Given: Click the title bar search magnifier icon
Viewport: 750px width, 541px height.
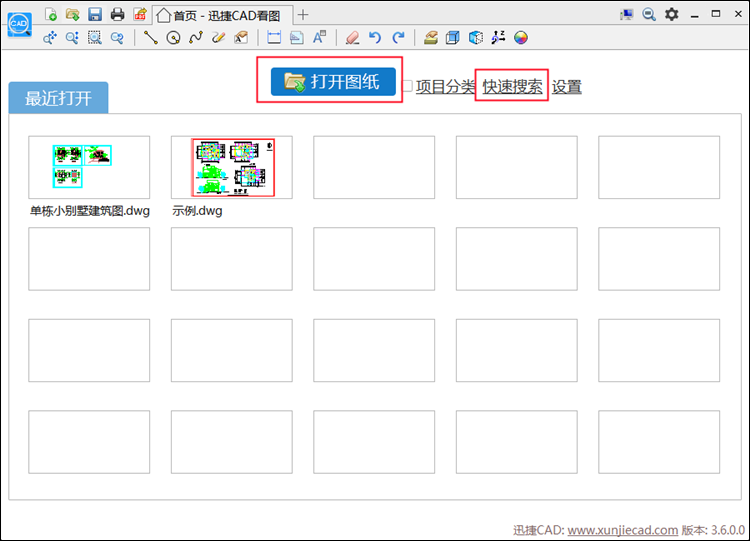Looking at the screenshot, I should 649,14.
